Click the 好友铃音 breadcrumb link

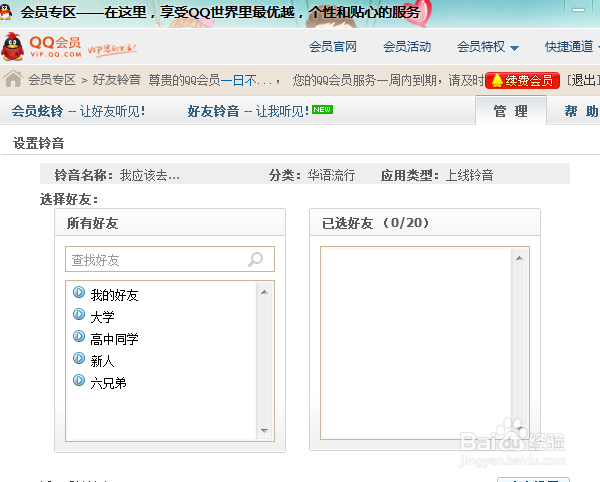click(x=116, y=80)
